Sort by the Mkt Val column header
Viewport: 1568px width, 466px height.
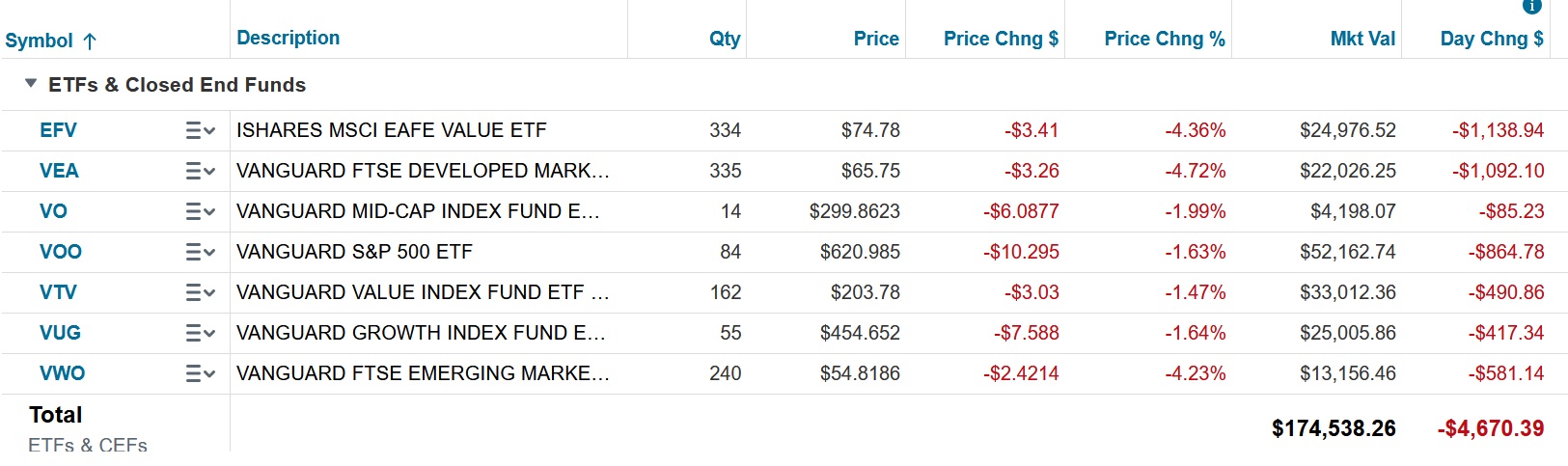pyautogui.click(x=1362, y=39)
